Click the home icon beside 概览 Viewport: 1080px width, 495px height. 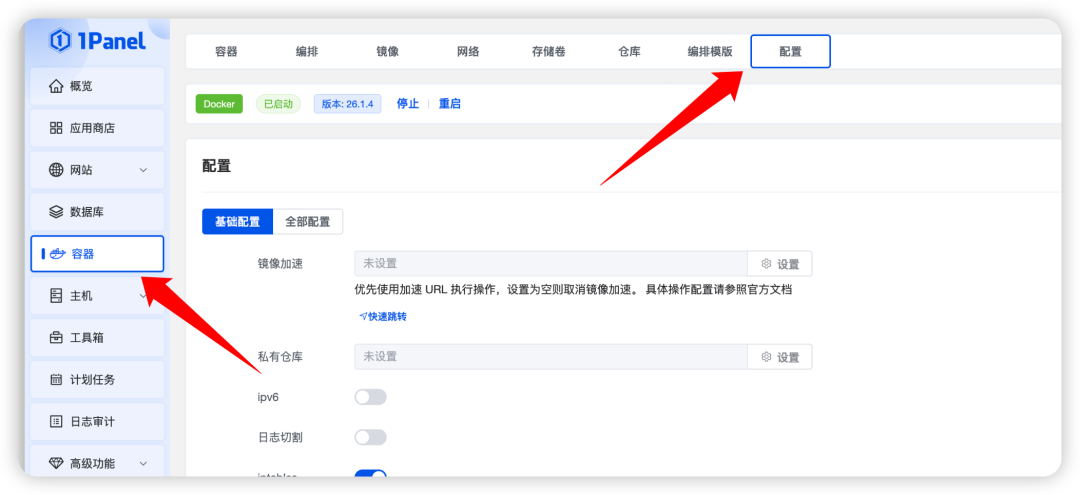click(x=56, y=86)
